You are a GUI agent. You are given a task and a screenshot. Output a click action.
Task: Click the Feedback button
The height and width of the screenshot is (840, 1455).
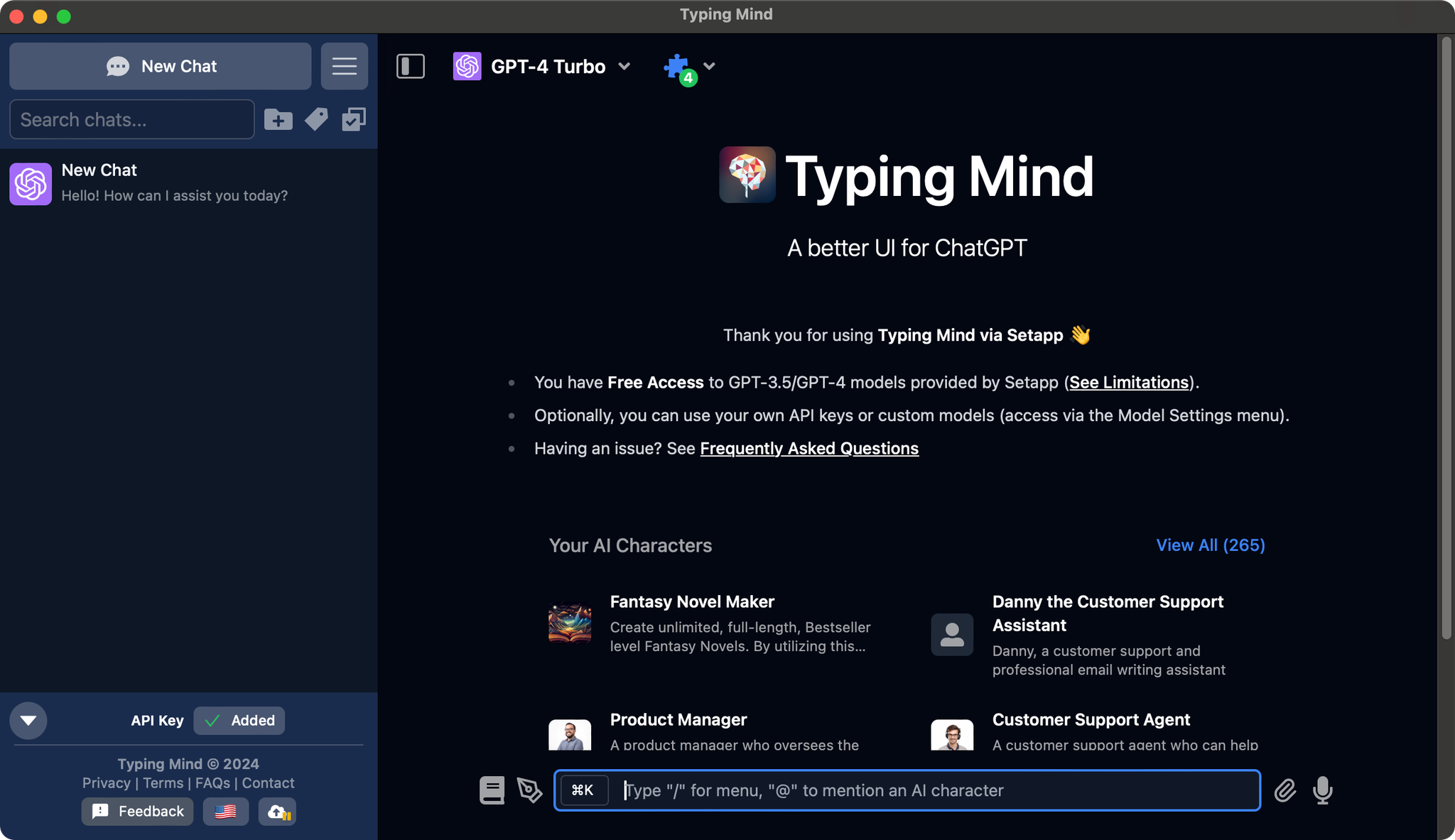pos(137,811)
